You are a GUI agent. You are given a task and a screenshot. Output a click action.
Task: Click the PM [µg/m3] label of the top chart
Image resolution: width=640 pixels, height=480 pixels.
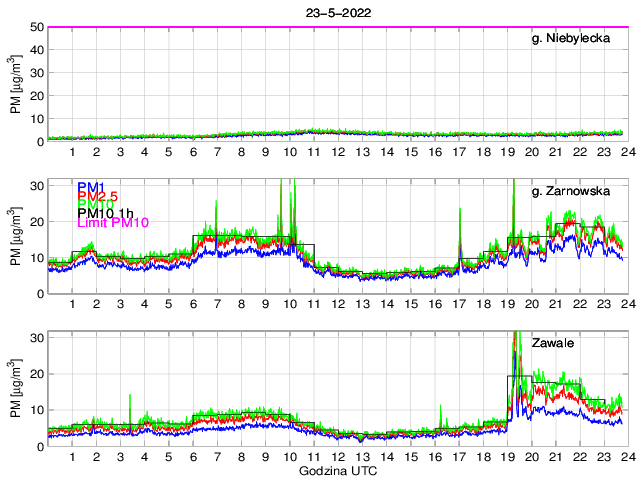[15, 84]
